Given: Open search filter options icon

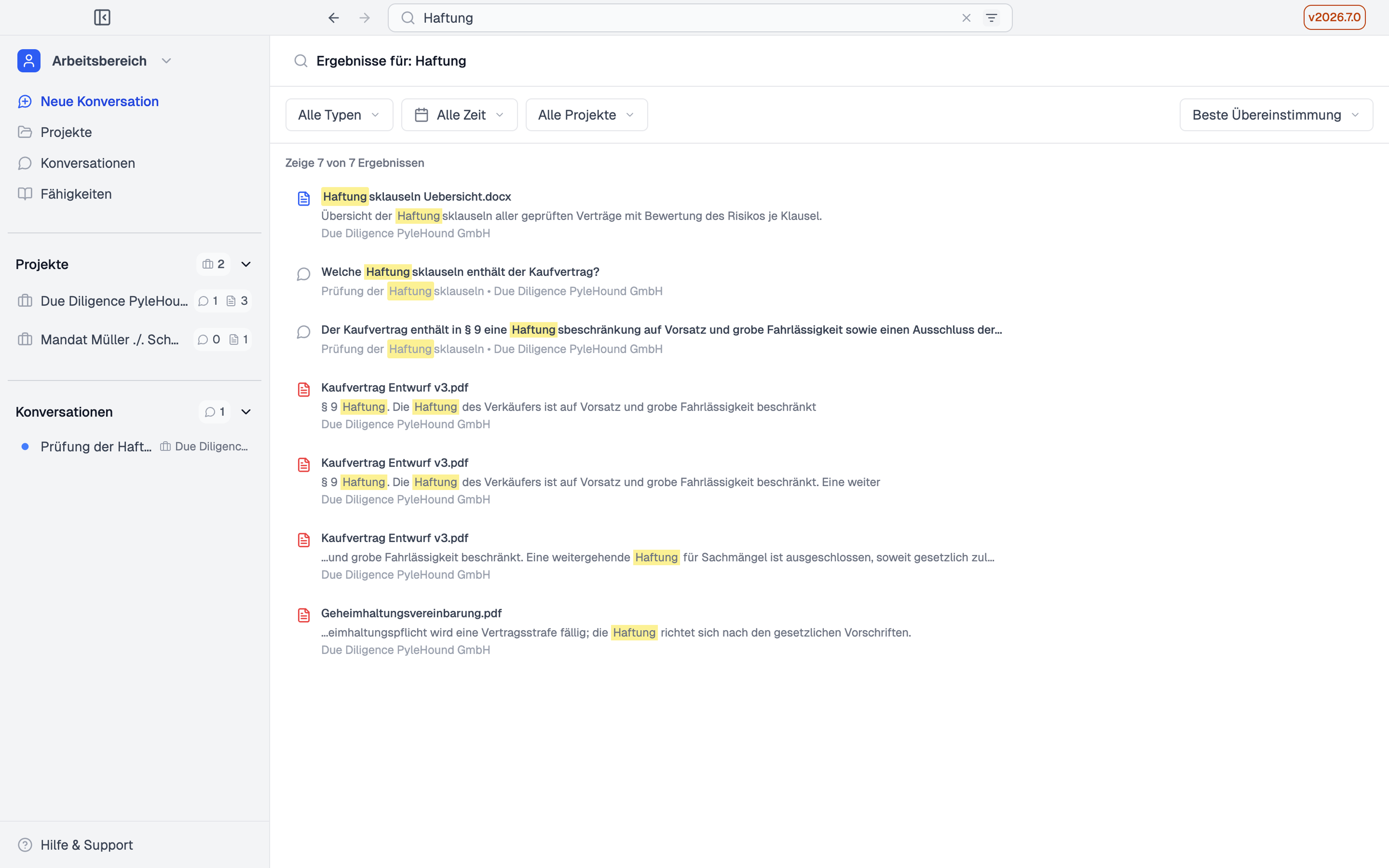Looking at the screenshot, I should tap(991, 18).
